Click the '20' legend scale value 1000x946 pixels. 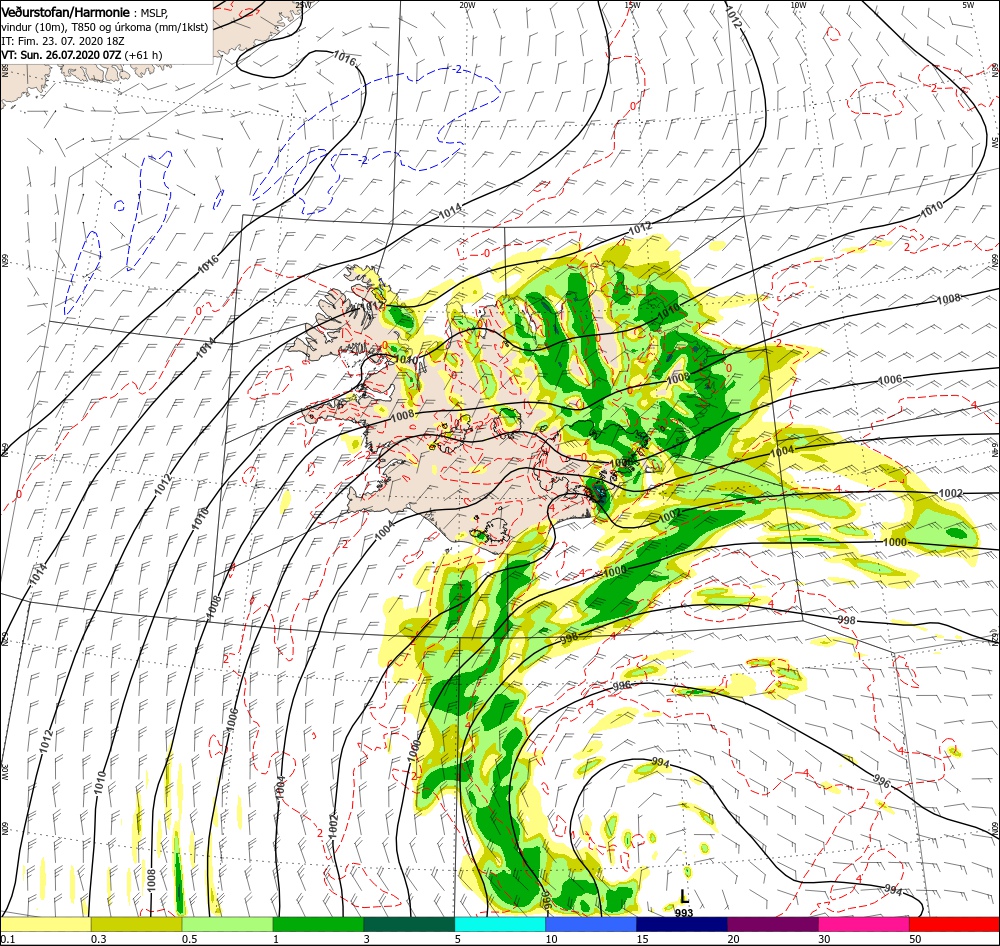(733, 938)
